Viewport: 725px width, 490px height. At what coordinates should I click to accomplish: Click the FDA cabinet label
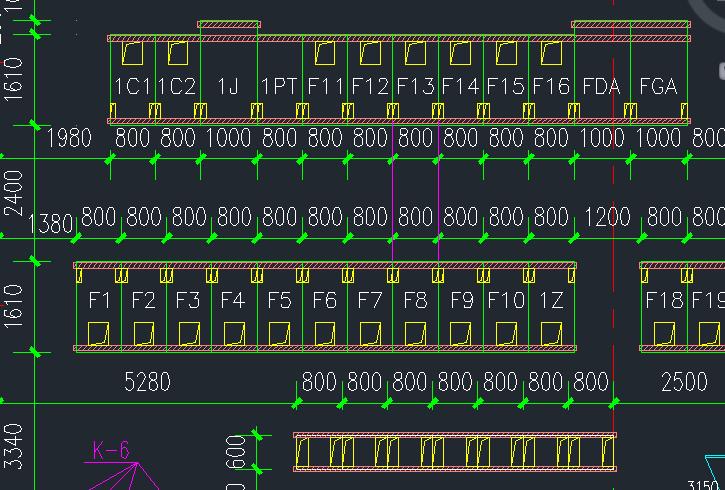coord(601,87)
